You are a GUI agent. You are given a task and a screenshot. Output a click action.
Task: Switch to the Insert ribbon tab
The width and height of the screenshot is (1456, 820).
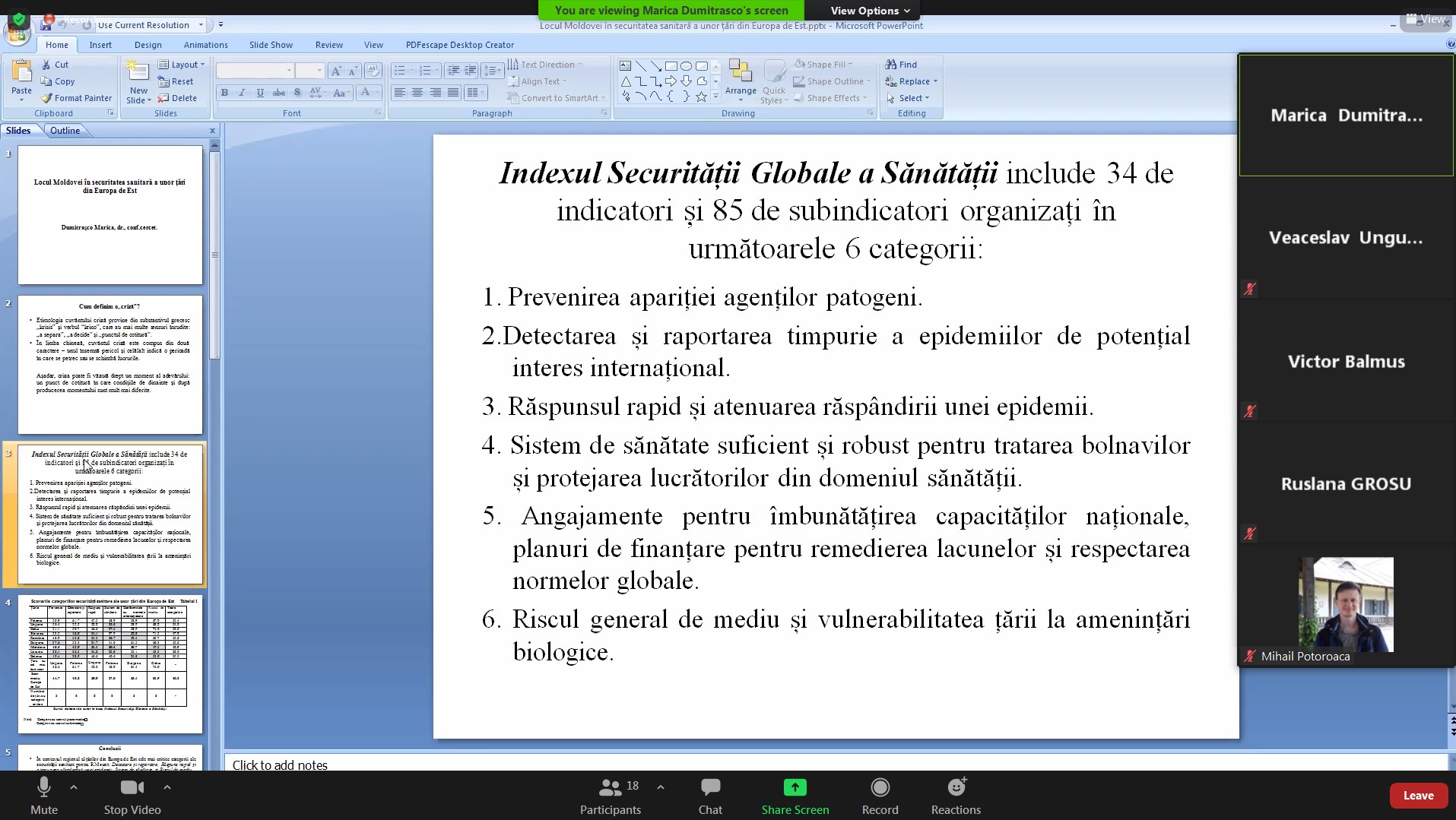coord(100,45)
